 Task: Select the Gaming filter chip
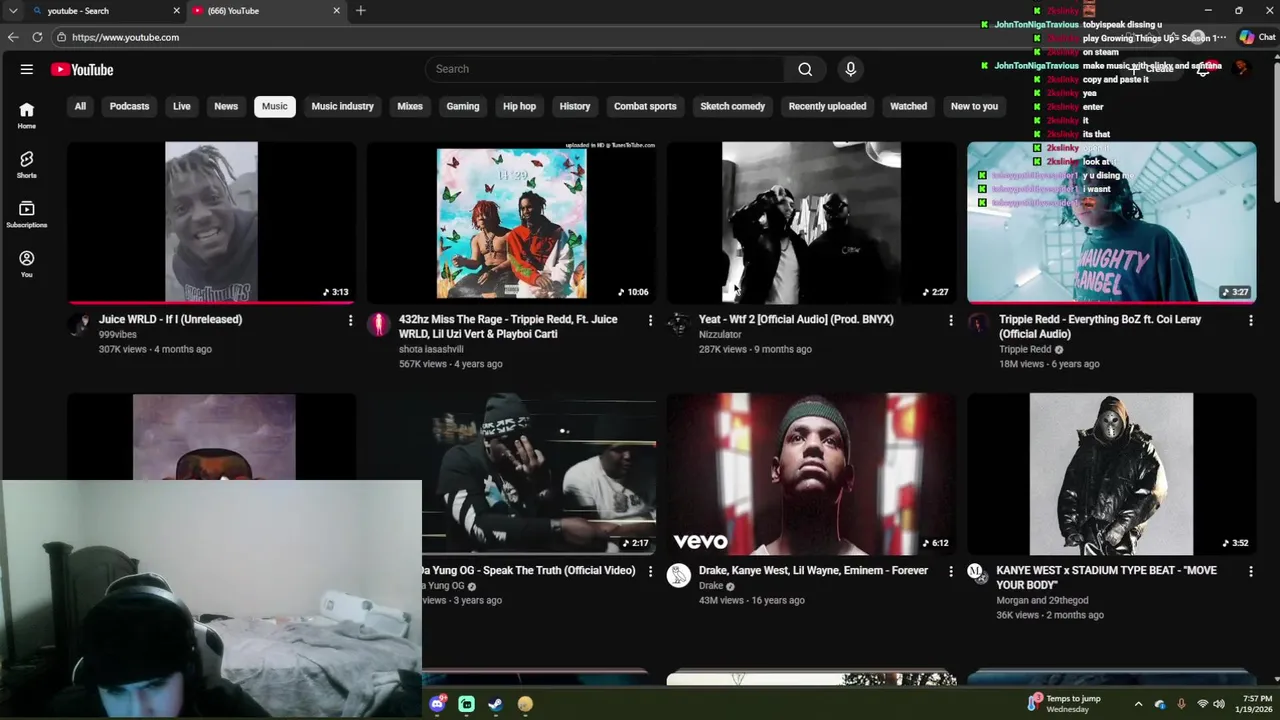[463, 106]
